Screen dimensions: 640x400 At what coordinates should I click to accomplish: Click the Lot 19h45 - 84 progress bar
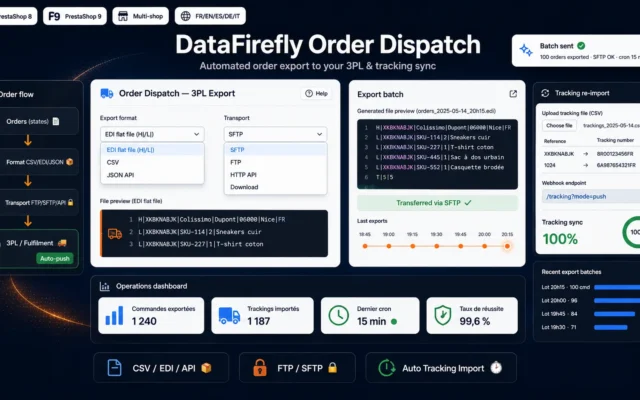(x=615, y=314)
